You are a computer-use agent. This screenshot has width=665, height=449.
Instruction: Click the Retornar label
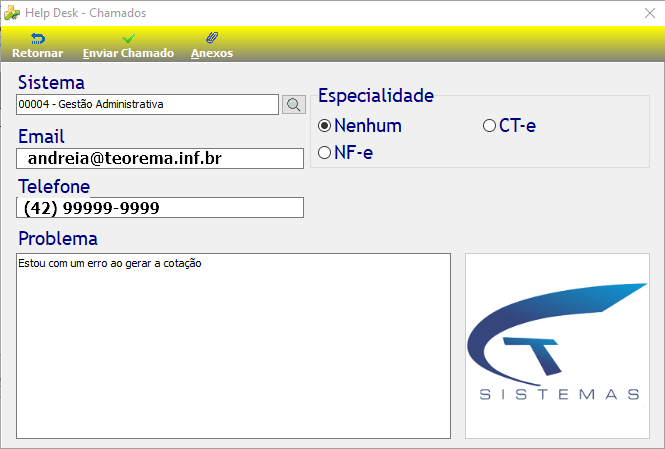pyautogui.click(x=38, y=53)
